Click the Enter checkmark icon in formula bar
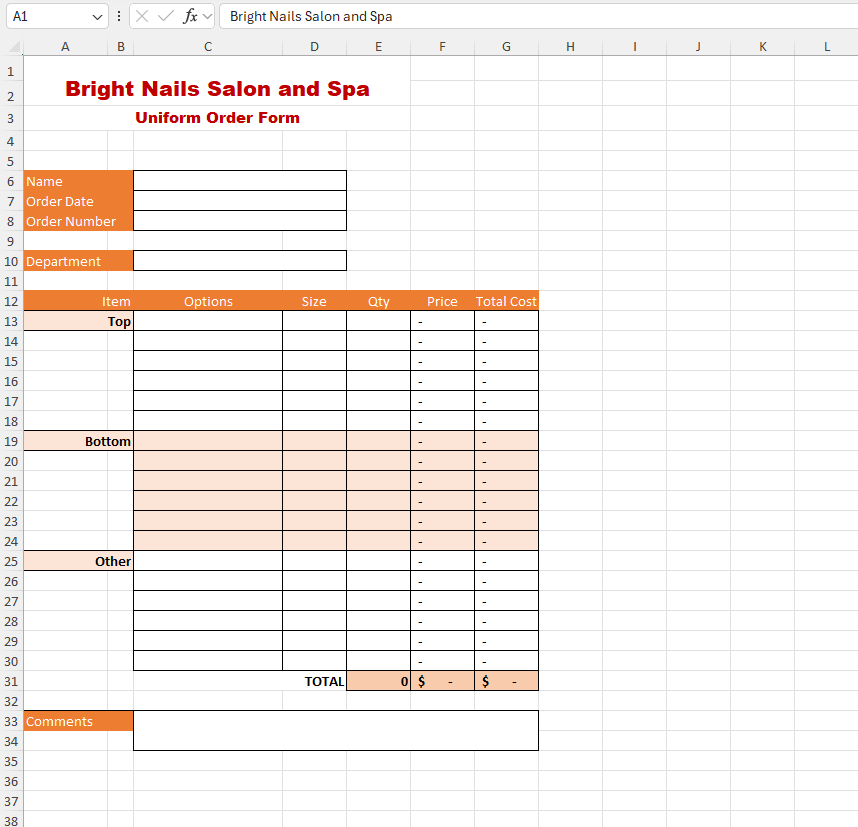This screenshot has height=827, width=858. (165, 16)
